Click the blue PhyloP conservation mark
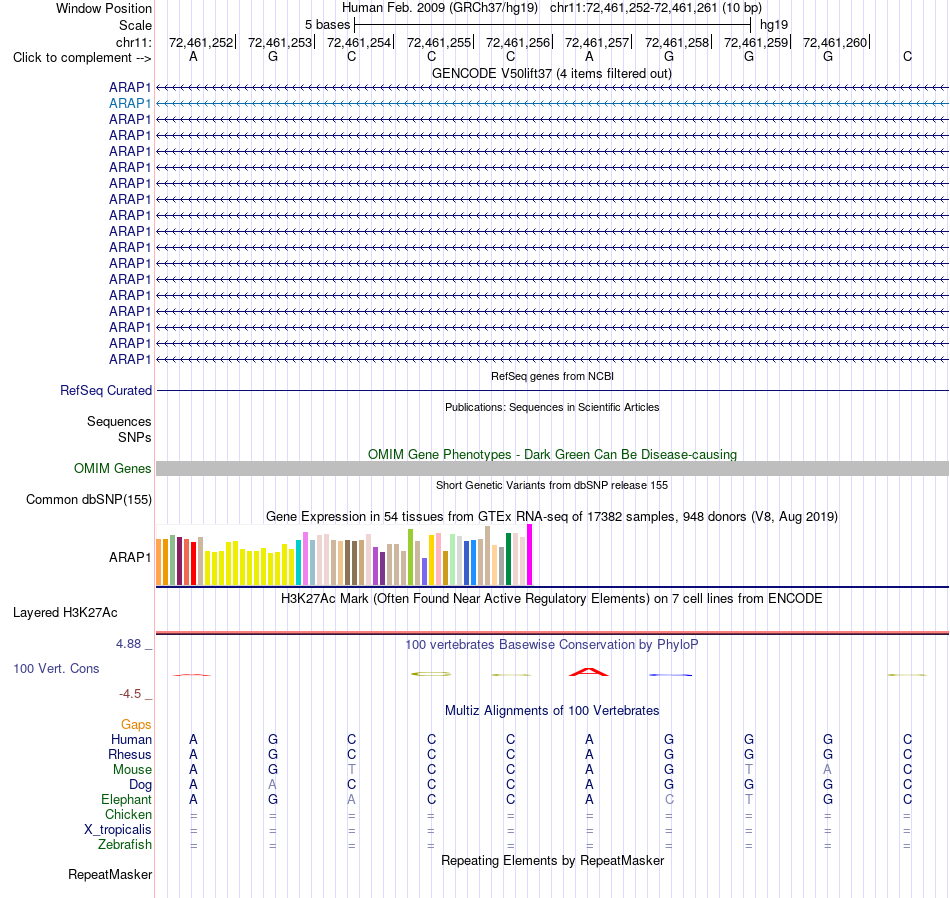The image size is (950, 898). 670,674
